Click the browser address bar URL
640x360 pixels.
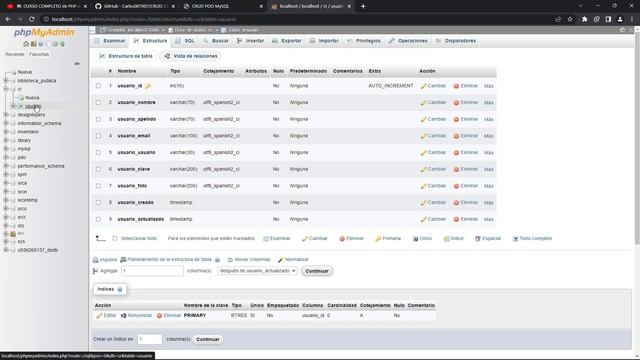click(144, 19)
